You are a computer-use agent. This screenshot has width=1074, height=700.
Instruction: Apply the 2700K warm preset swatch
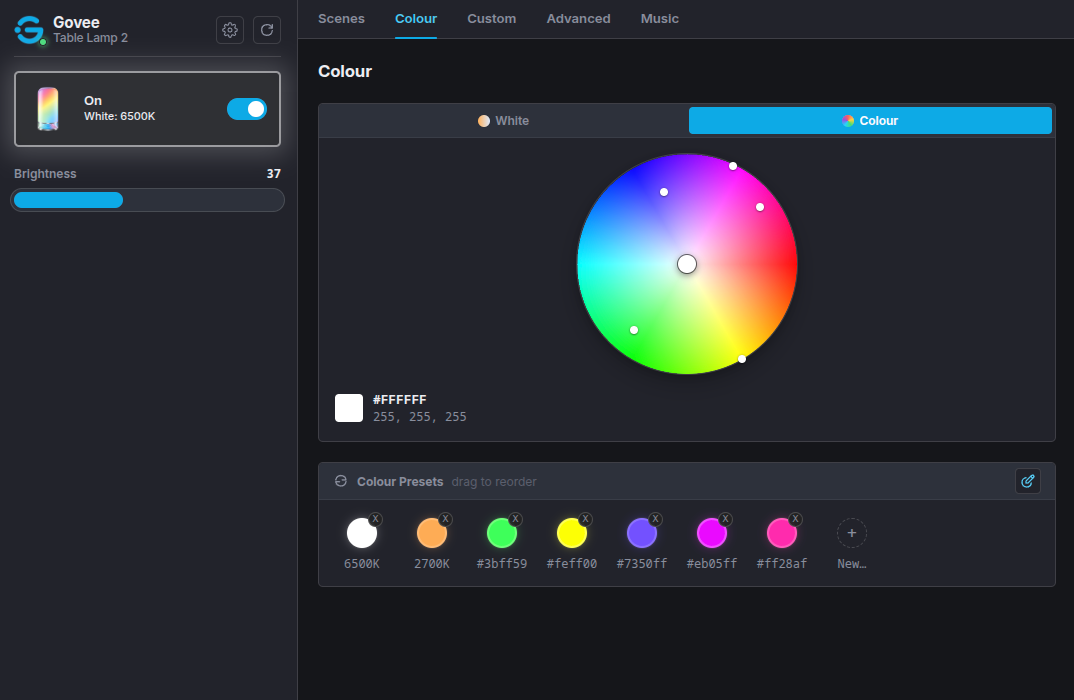click(x=432, y=533)
